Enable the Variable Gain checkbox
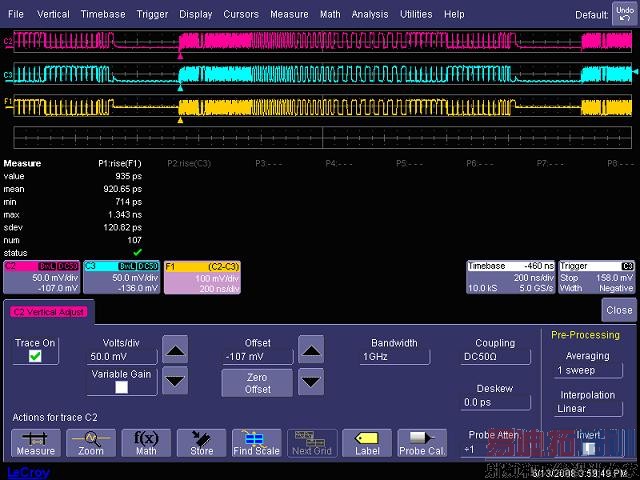This screenshot has height=480, width=640. coord(121,387)
